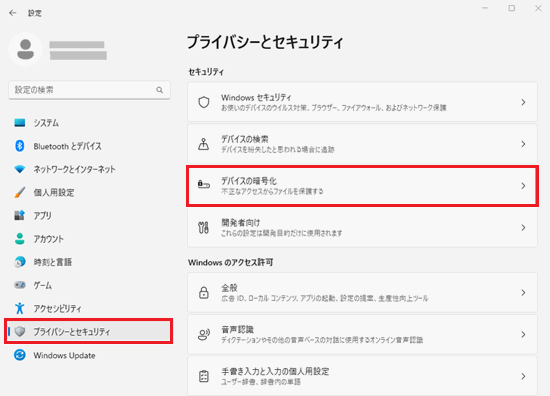Expand chevron on 音声認識 row

(523, 334)
